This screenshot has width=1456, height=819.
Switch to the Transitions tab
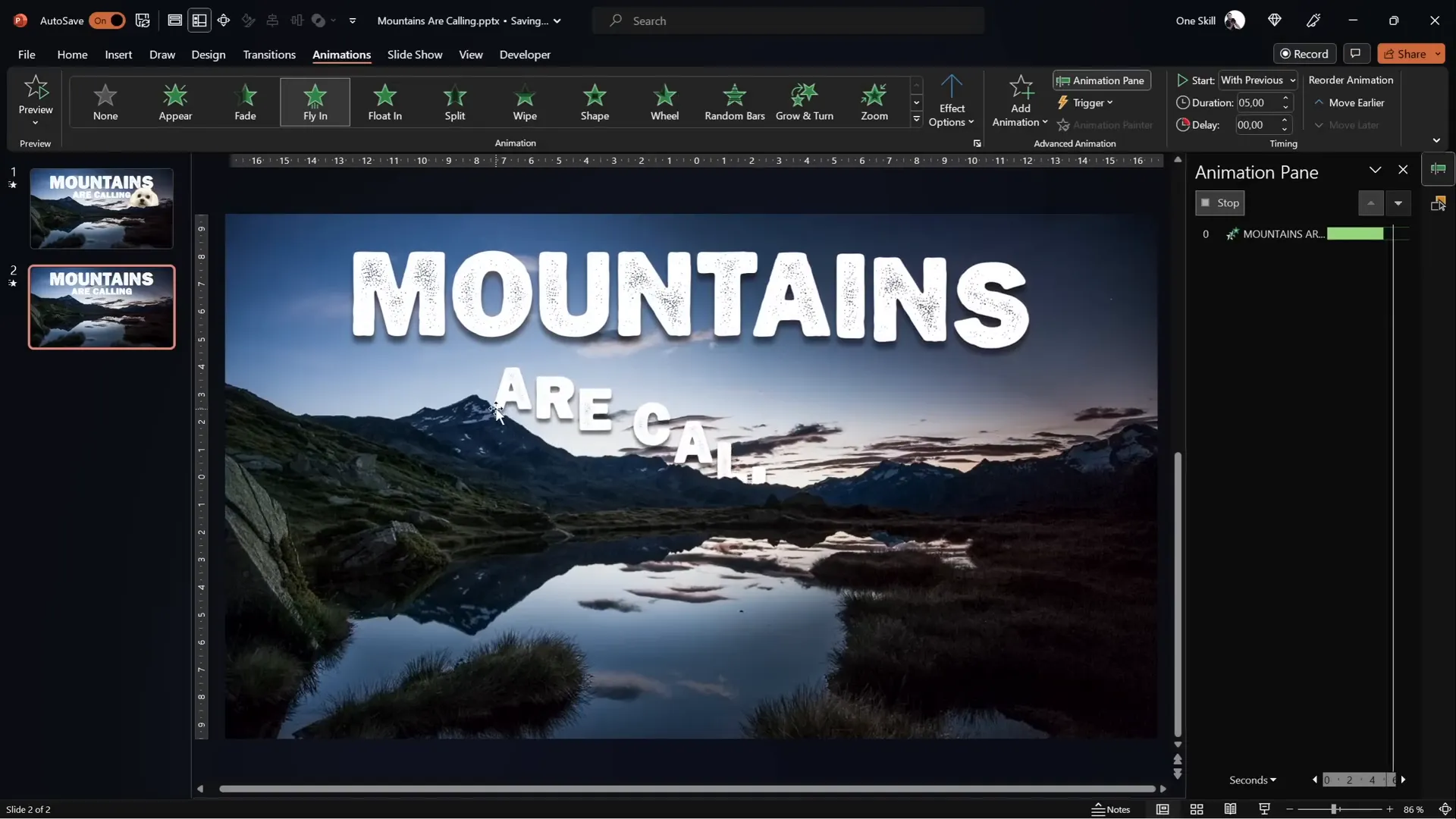[x=270, y=55]
